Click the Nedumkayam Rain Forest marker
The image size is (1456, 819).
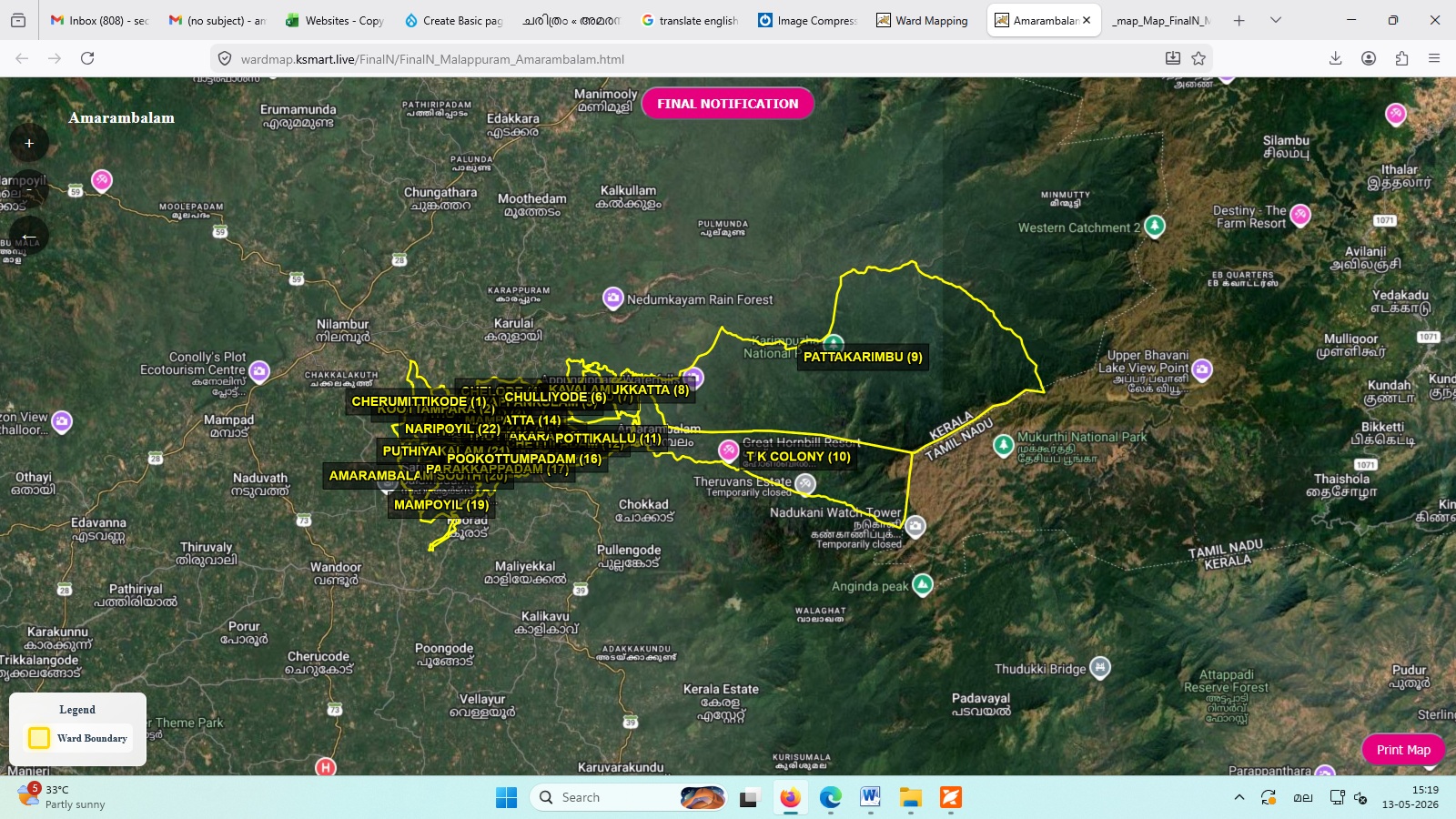coord(613,298)
